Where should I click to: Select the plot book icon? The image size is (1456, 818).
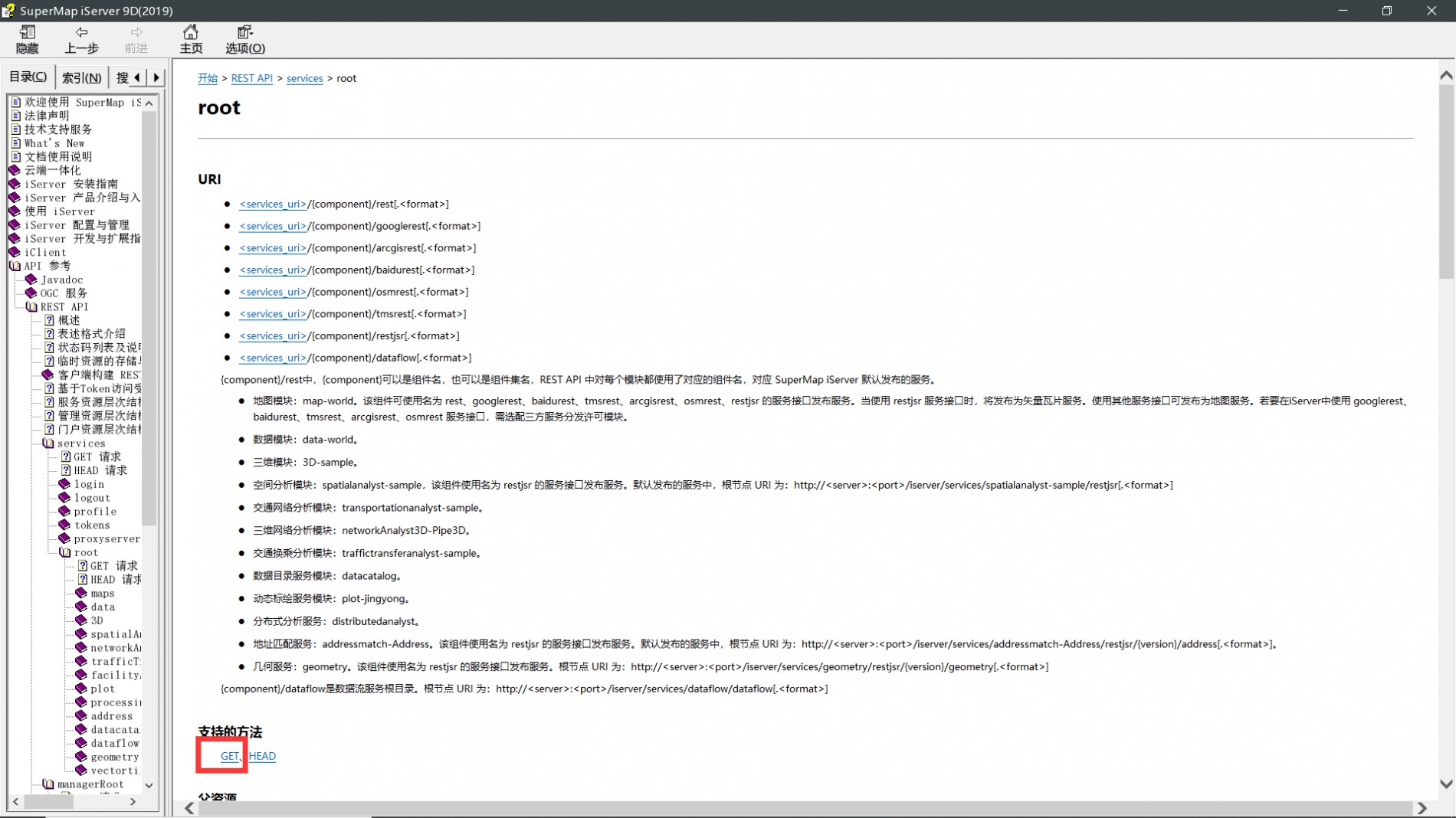82,689
